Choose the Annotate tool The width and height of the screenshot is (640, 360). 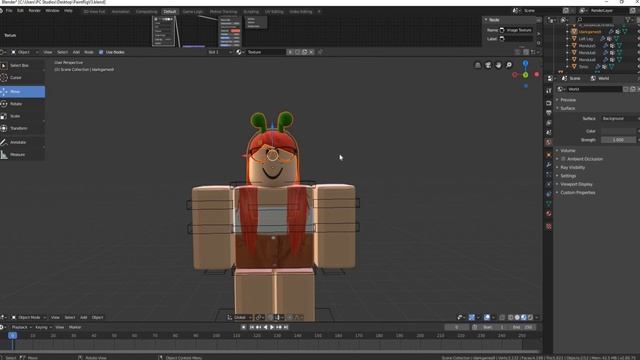pyautogui.click(x=22, y=142)
